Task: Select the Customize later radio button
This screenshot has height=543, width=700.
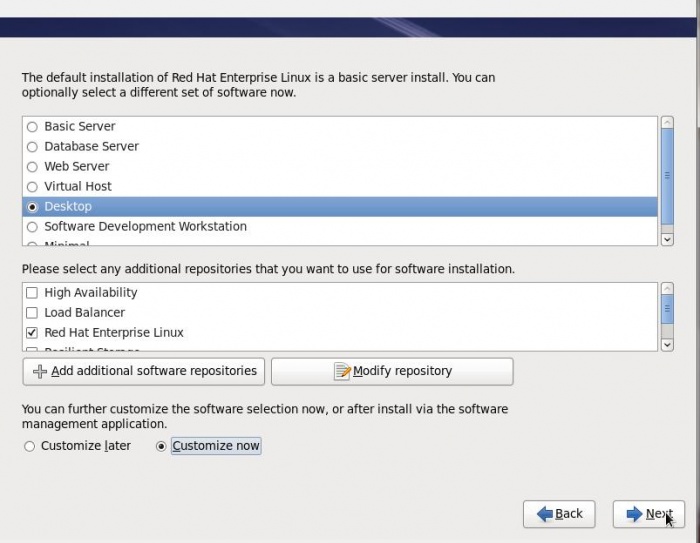Action: pyautogui.click(x=29, y=446)
